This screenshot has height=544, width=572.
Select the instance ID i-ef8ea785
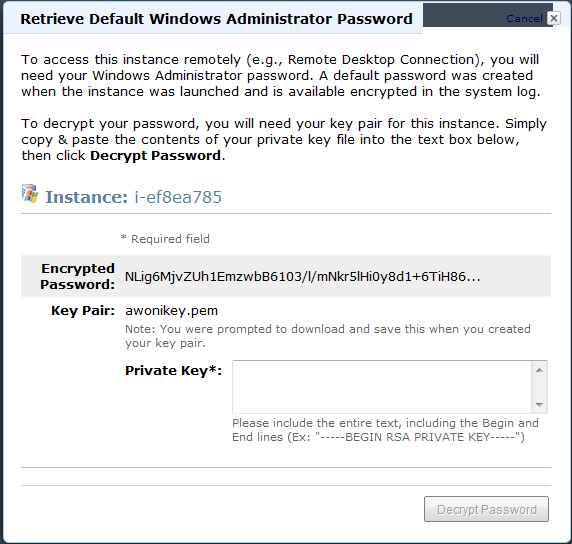click(178, 197)
